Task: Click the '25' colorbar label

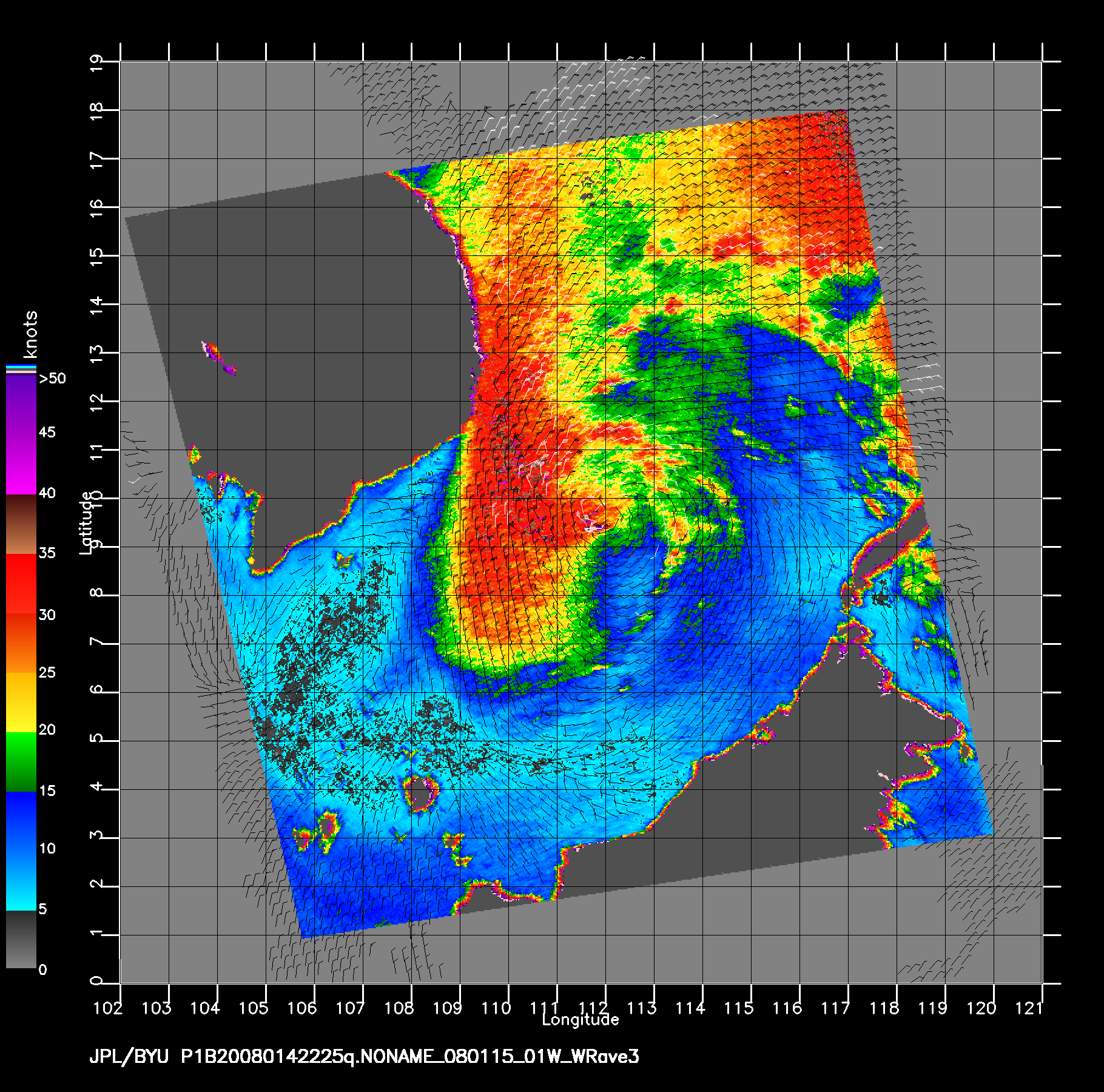Action: pyautogui.click(x=47, y=673)
